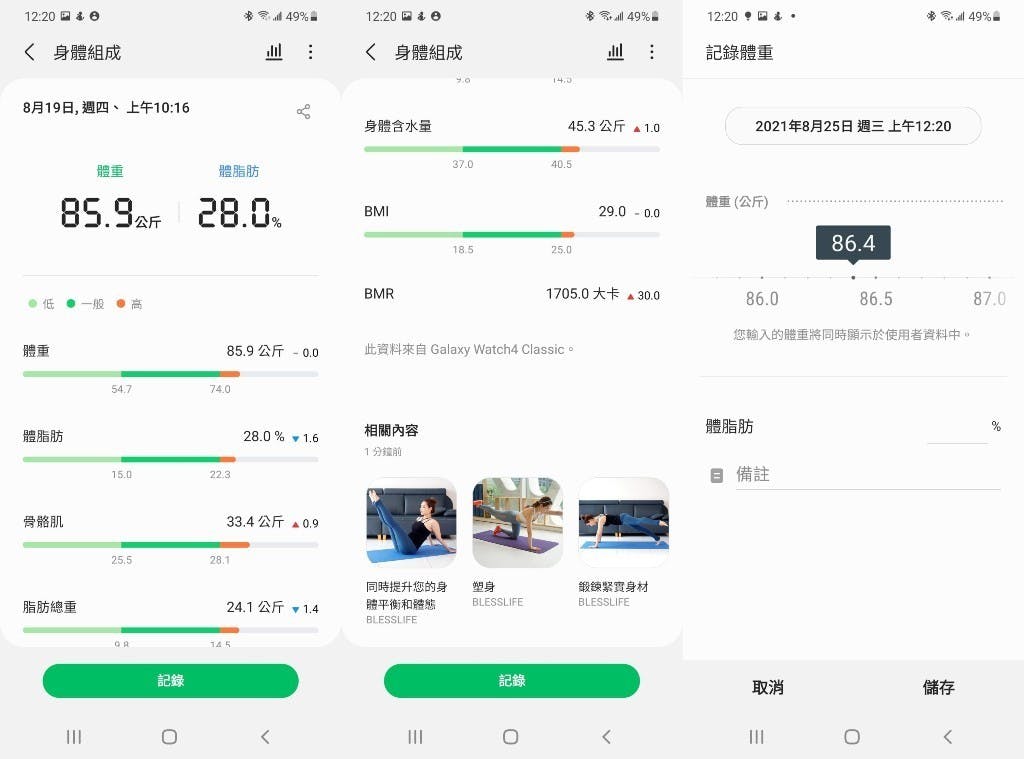The width and height of the screenshot is (1024, 759).
Task: Tap the 身體含水量 45.3 公斤 row
Action: tap(512, 144)
